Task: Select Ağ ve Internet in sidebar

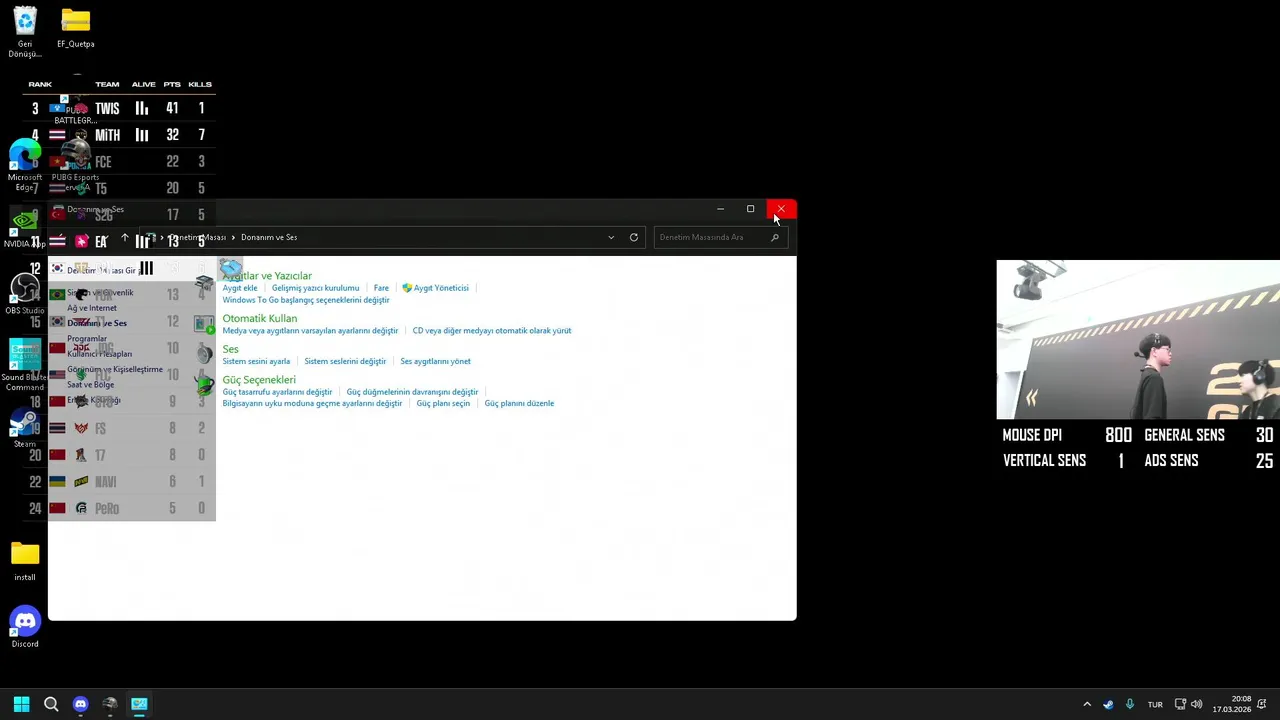Action: [92, 308]
